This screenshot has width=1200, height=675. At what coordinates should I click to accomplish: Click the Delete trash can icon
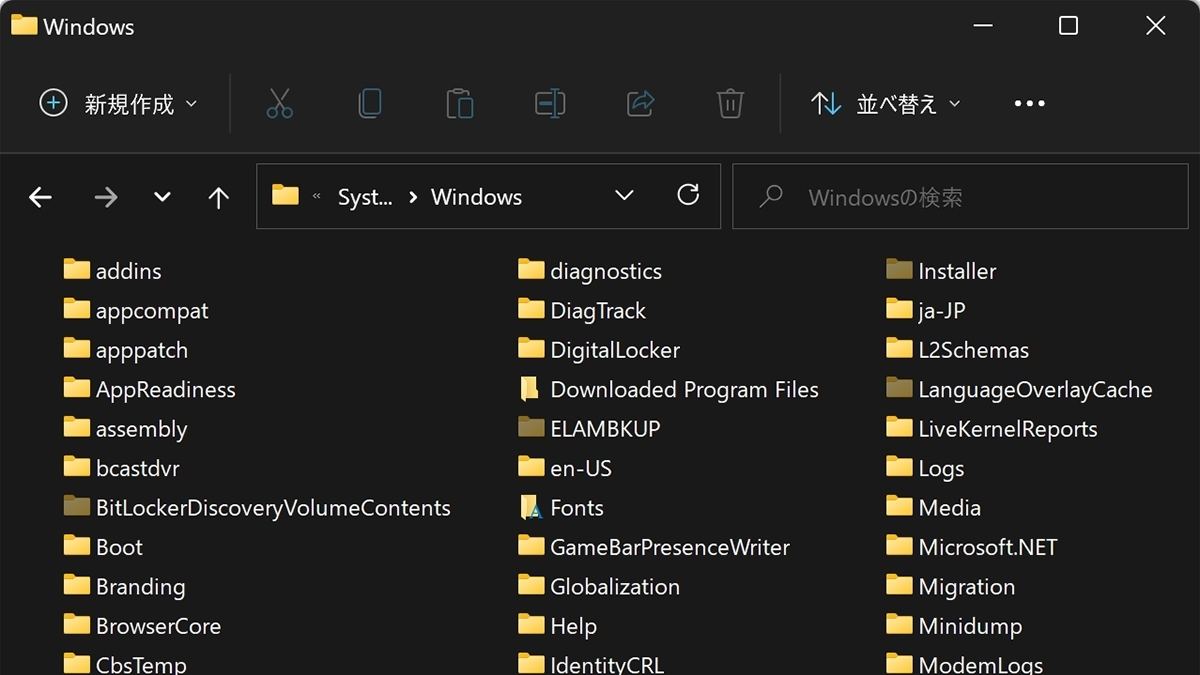[x=730, y=103]
